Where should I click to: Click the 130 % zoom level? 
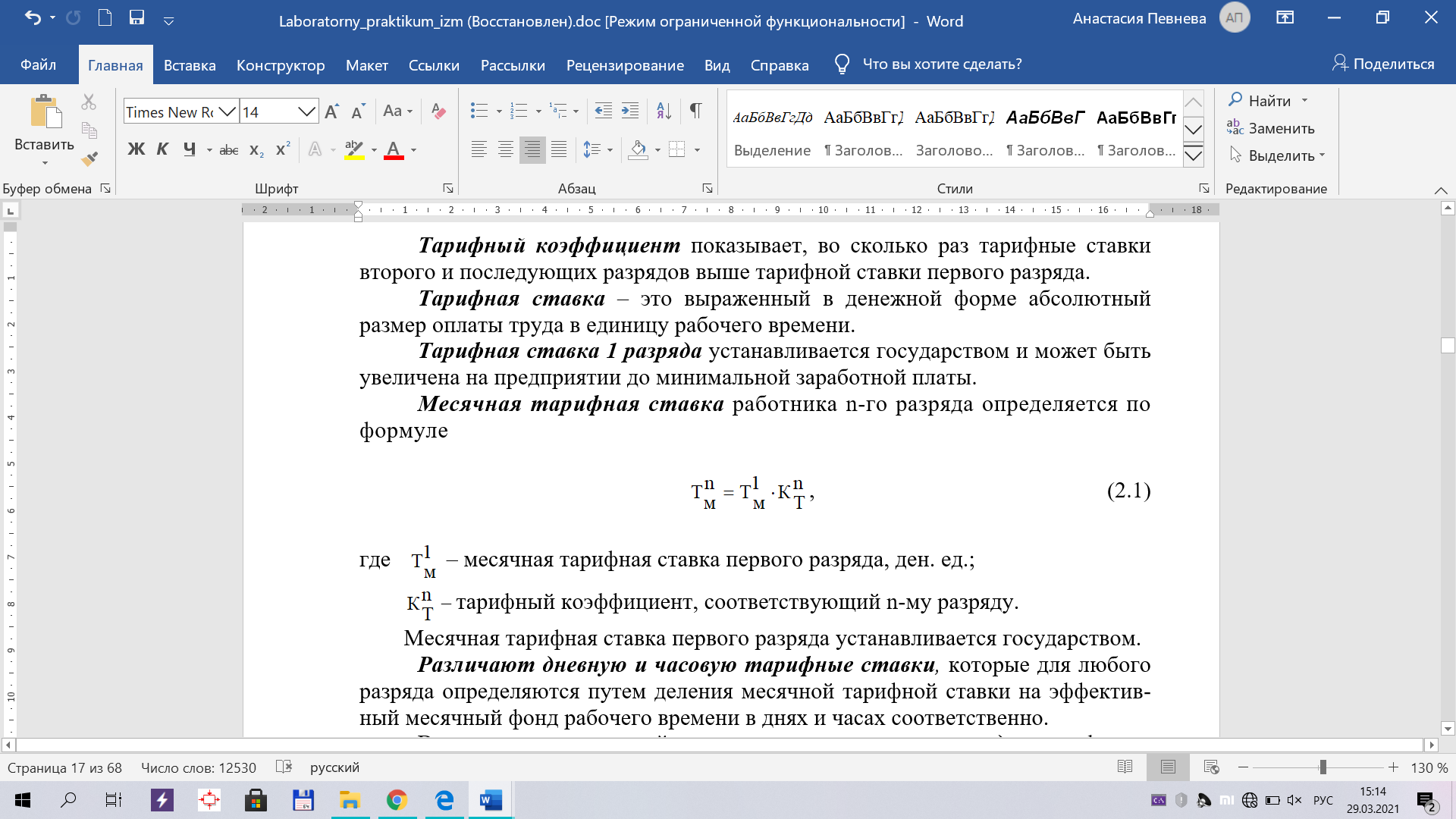click(x=1429, y=767)
